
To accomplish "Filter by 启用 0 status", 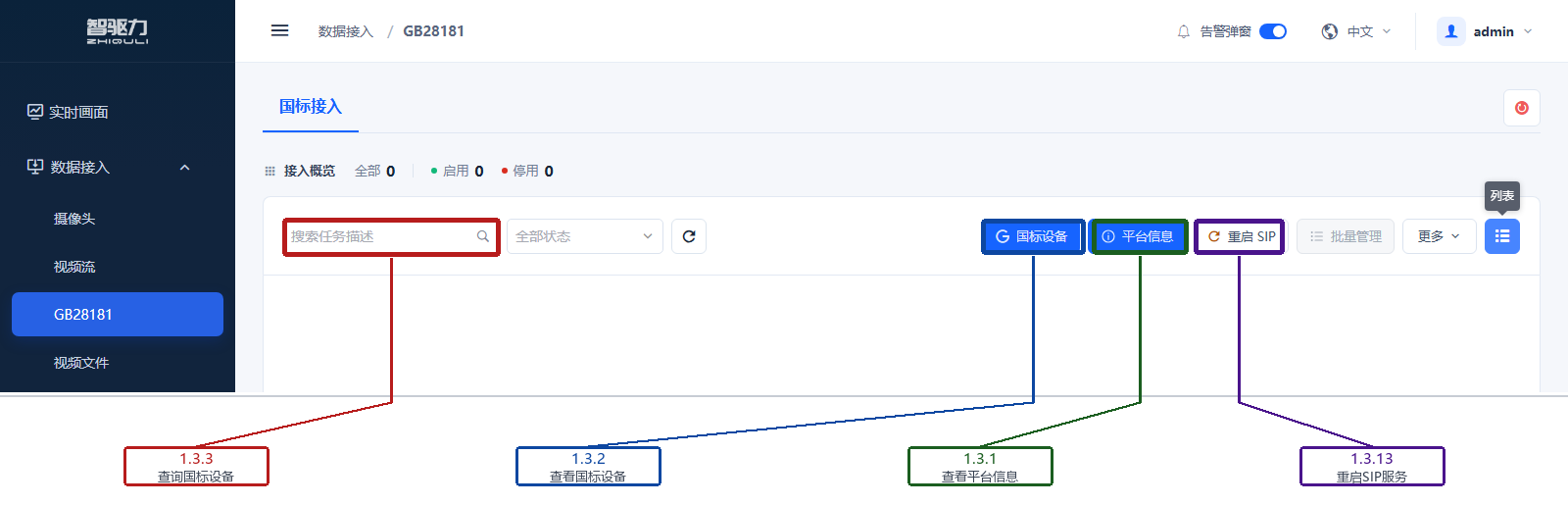I will click(x=457, y=171).
